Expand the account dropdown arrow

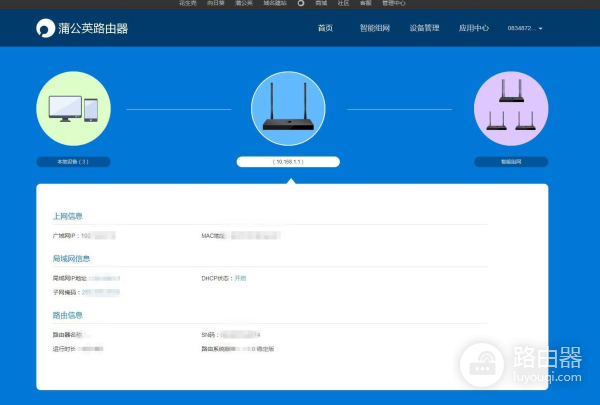pos(541,29)
